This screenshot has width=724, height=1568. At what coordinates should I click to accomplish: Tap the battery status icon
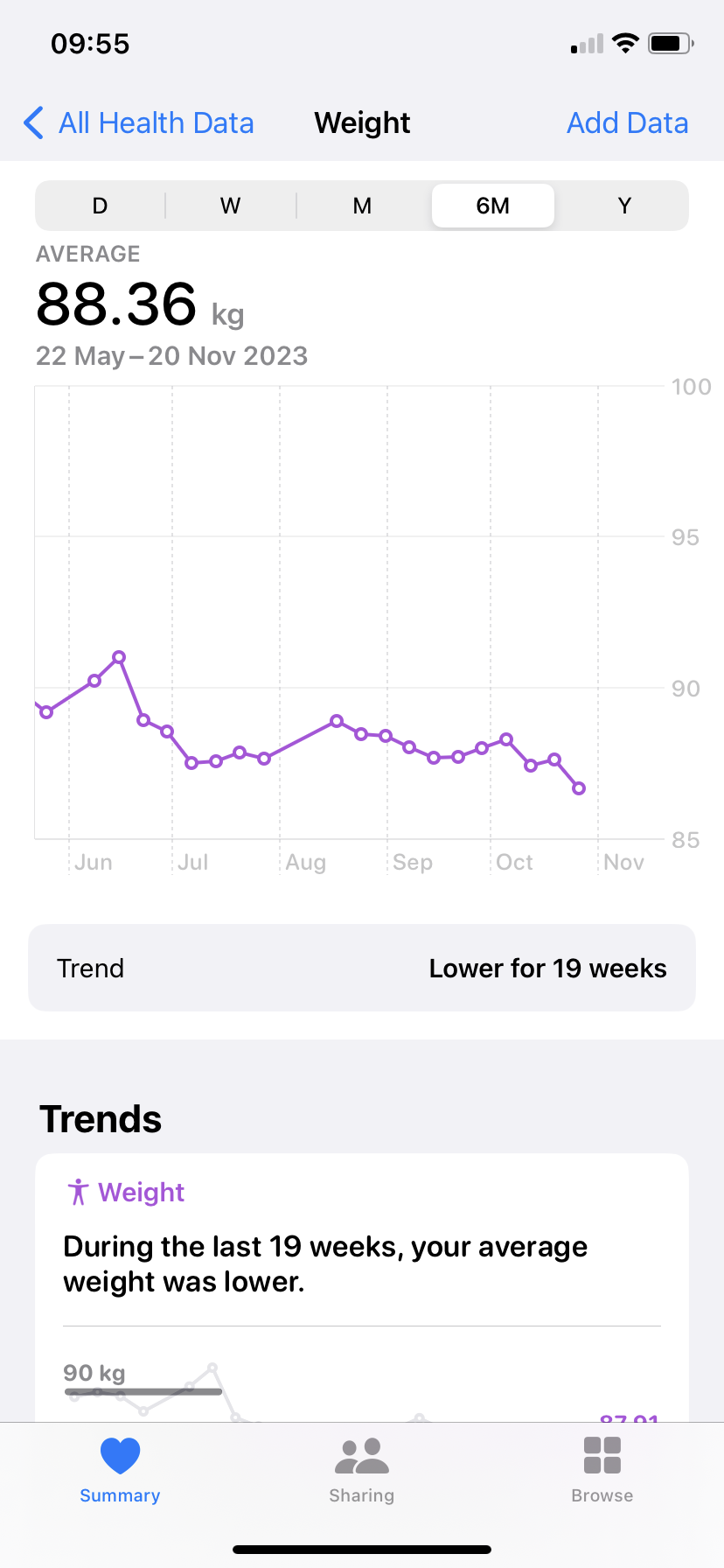671,44
